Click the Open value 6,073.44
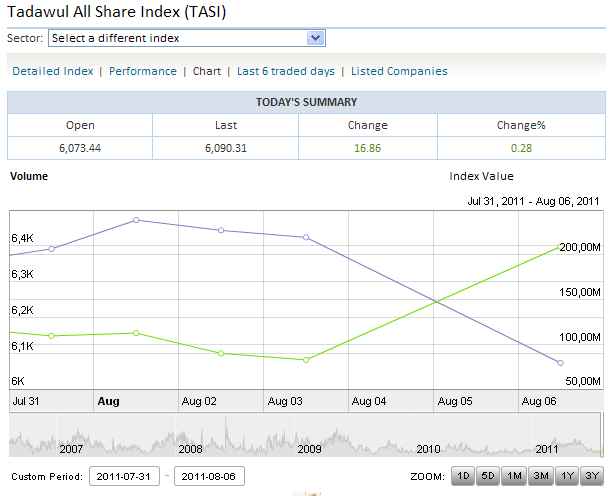The image size is (611, 496). [80, 148]
